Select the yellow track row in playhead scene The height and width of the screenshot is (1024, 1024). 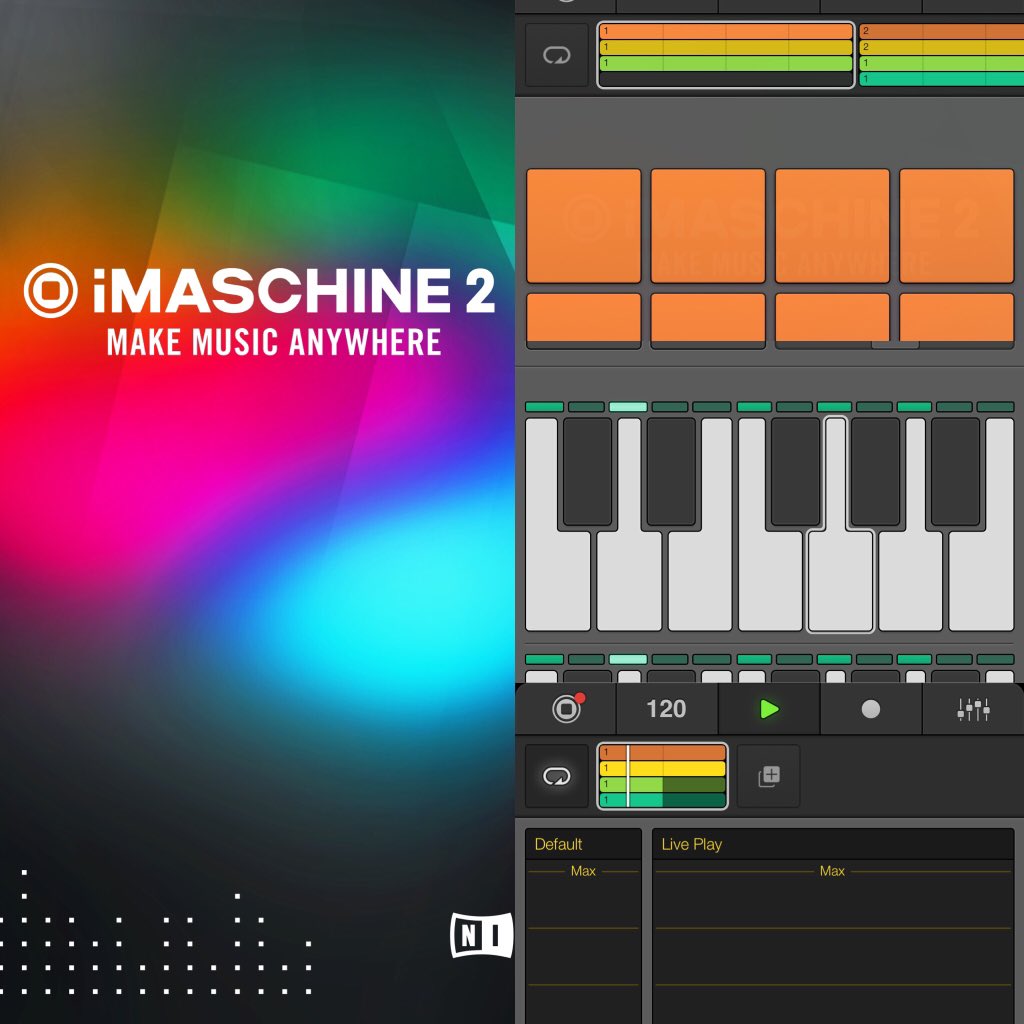pyautogui.click(x=662, y=768)
